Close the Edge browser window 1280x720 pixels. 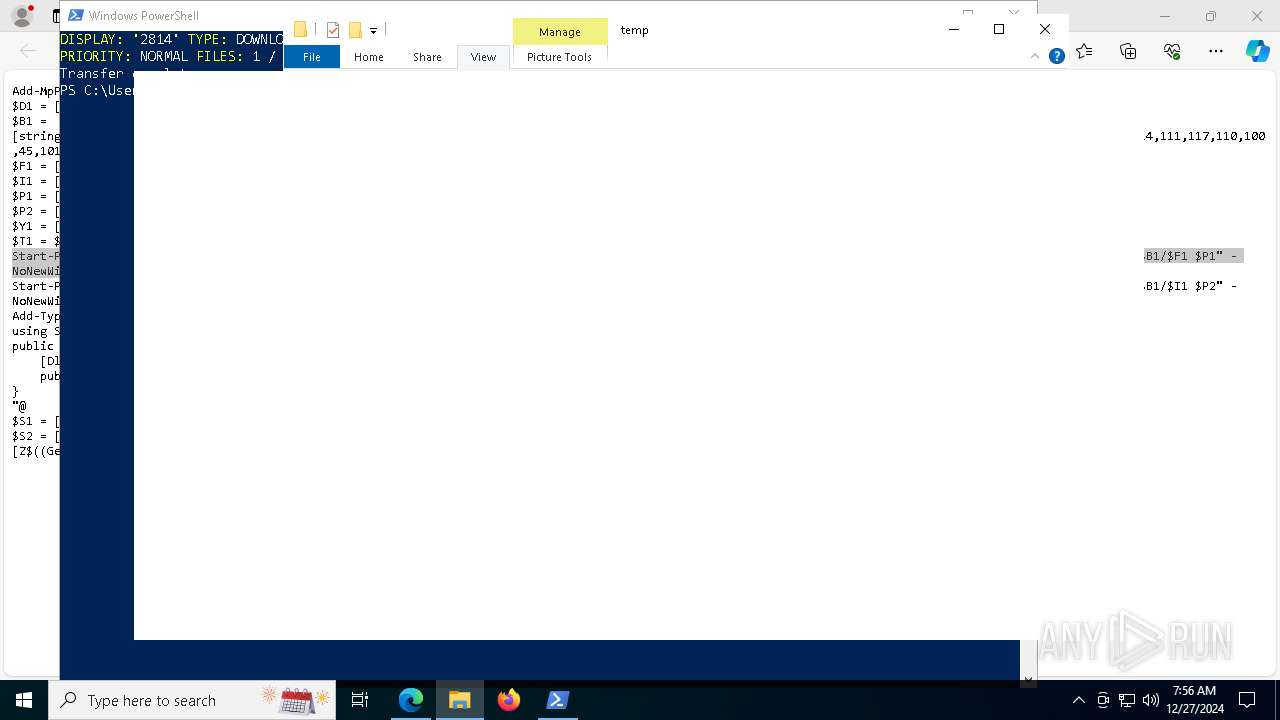1257,16
